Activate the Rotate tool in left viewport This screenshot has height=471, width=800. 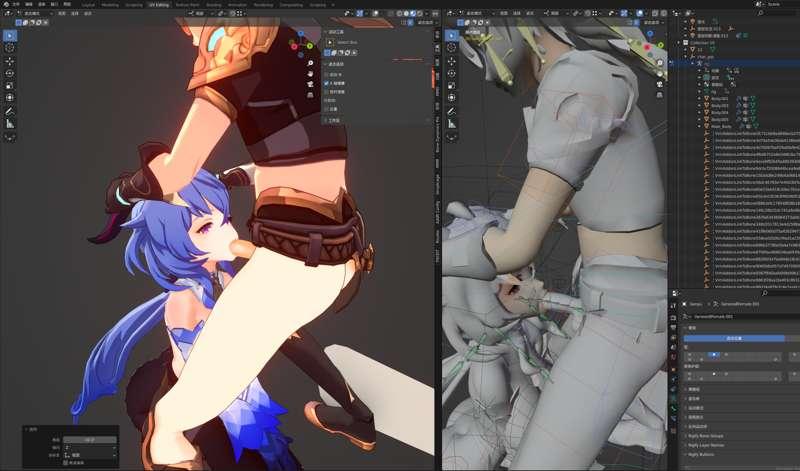pyautogui.click(x=10, y=73)
